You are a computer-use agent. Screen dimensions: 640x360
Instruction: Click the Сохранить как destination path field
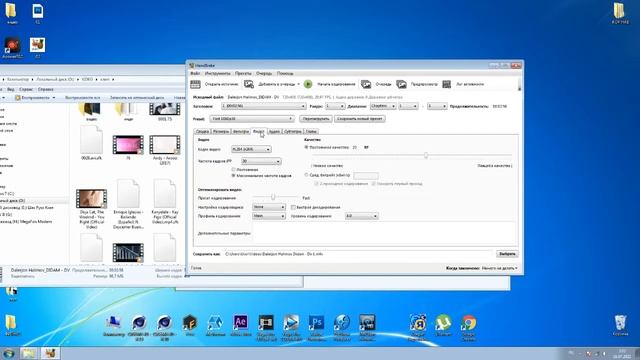point(359,254)
